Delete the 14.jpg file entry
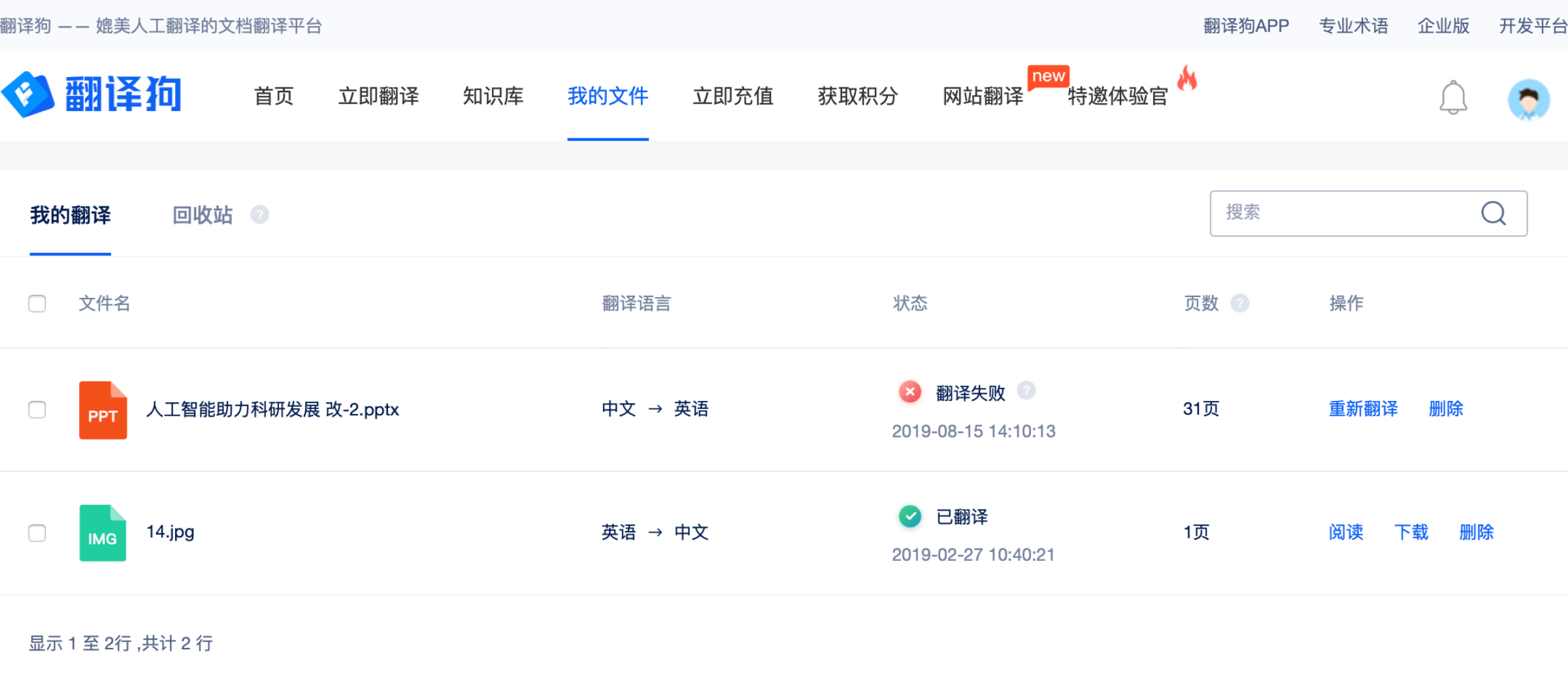1568x691 pixels. click(x=1476, y=532)
